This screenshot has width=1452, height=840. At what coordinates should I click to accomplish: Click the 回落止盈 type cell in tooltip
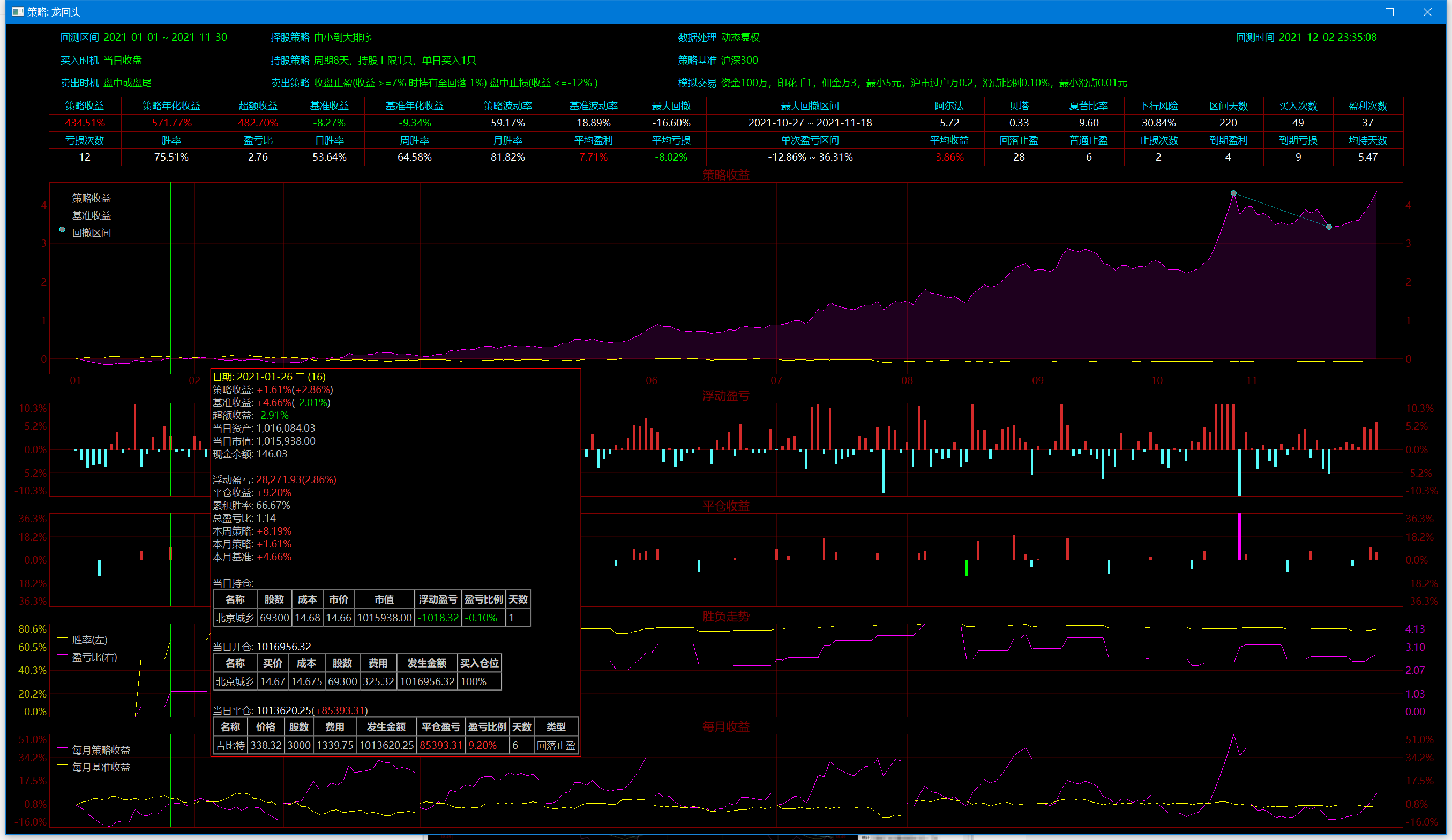click(556, 745)
